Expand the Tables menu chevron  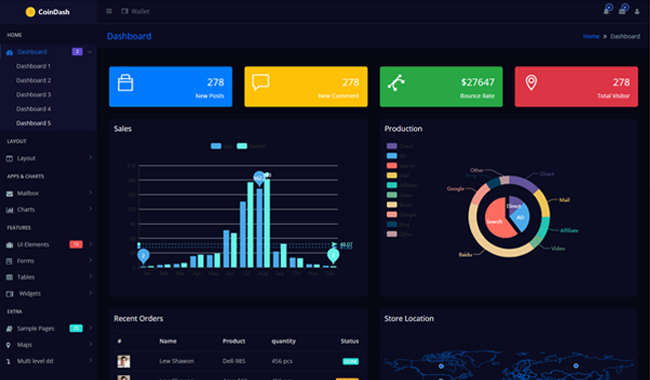(x=90, y=276)
